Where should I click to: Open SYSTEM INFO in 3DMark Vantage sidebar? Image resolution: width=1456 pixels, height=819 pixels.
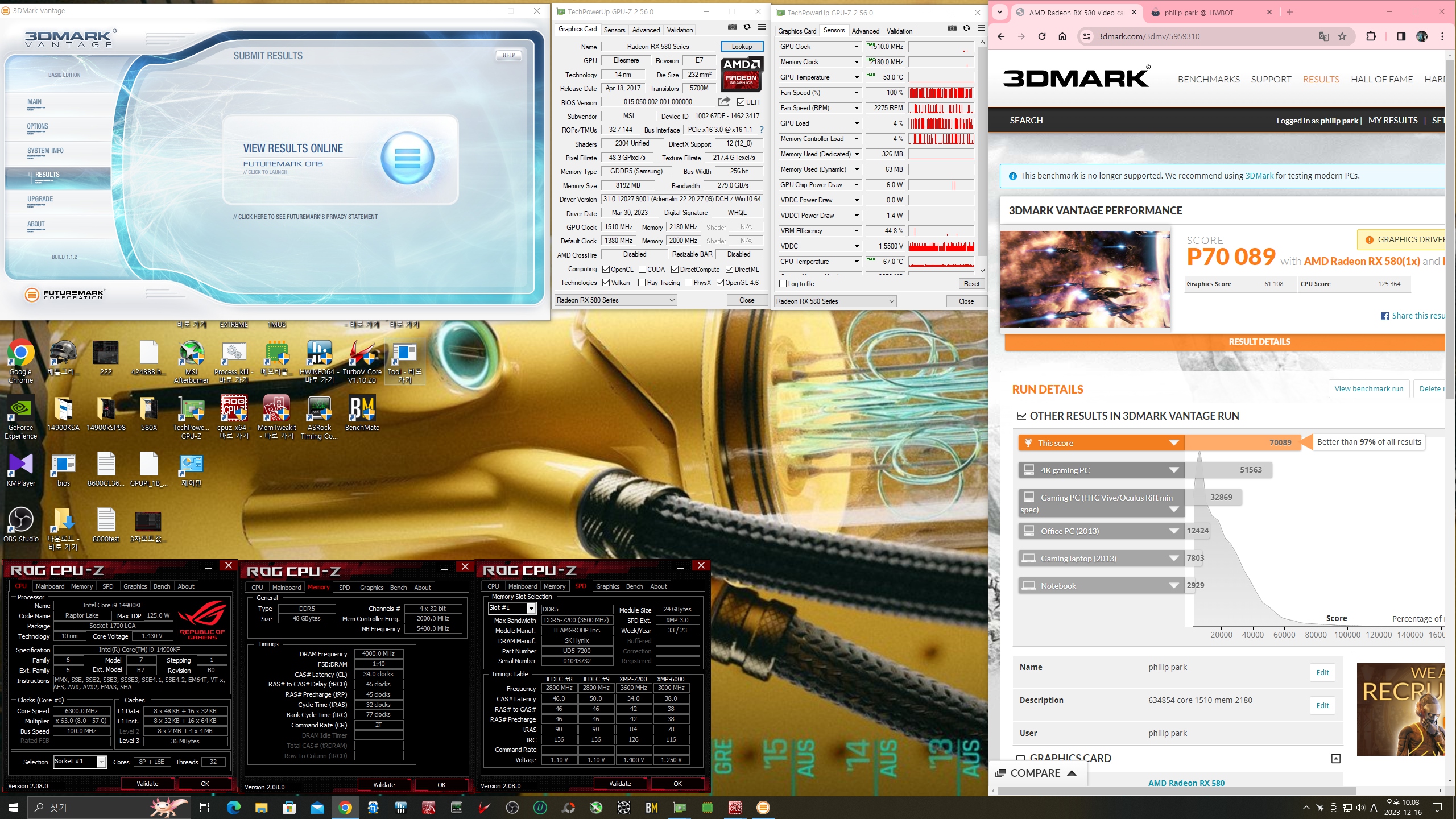click(45, 151)
